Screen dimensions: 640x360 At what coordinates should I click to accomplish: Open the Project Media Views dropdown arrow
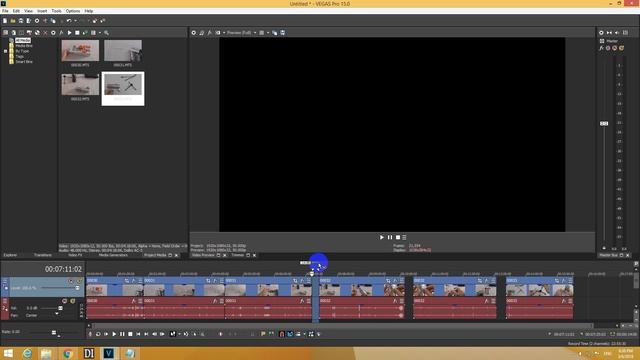pos(100,33)
